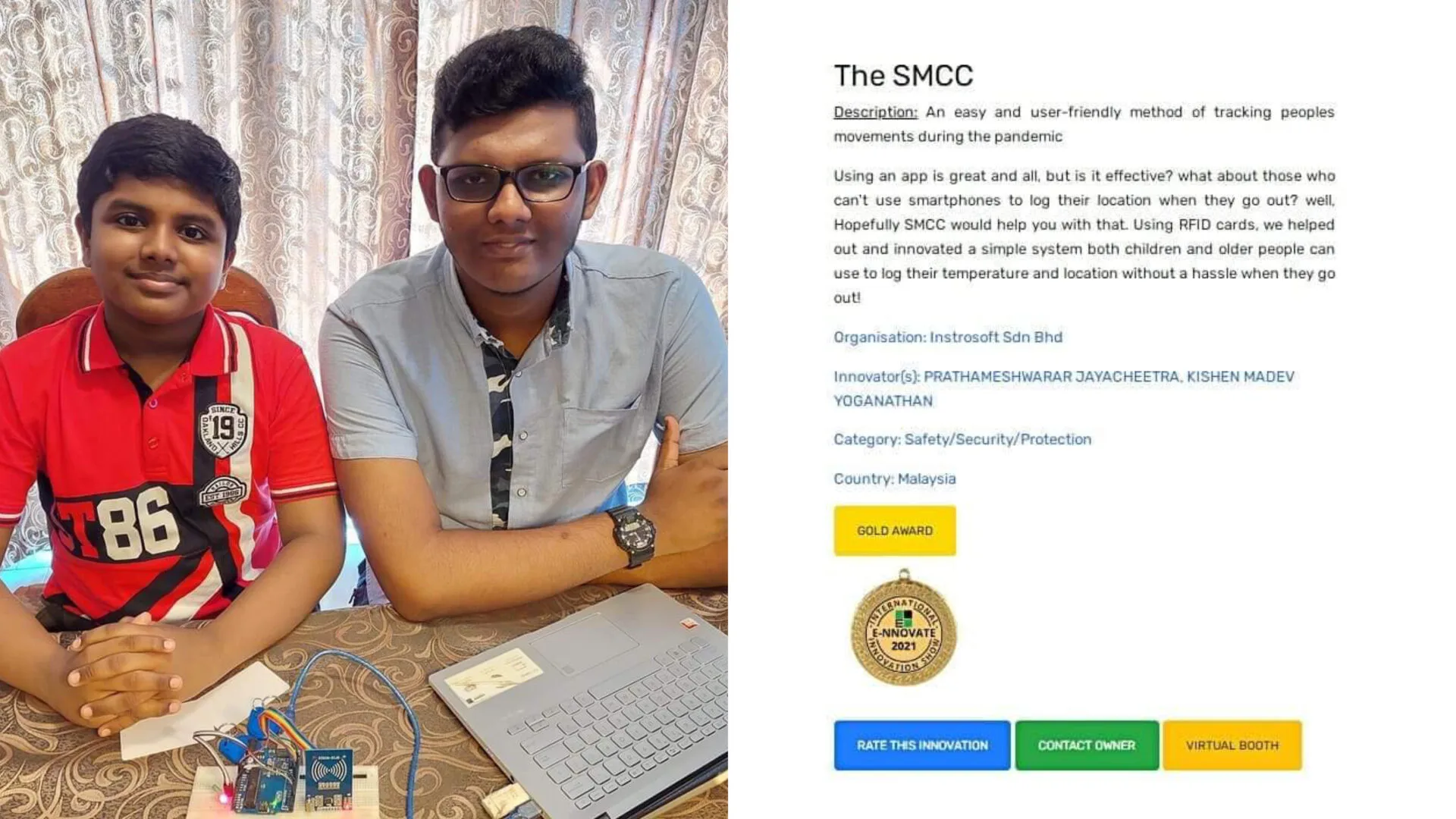
Task: Click the Rate This Innovation button
Action: [922, 745]
